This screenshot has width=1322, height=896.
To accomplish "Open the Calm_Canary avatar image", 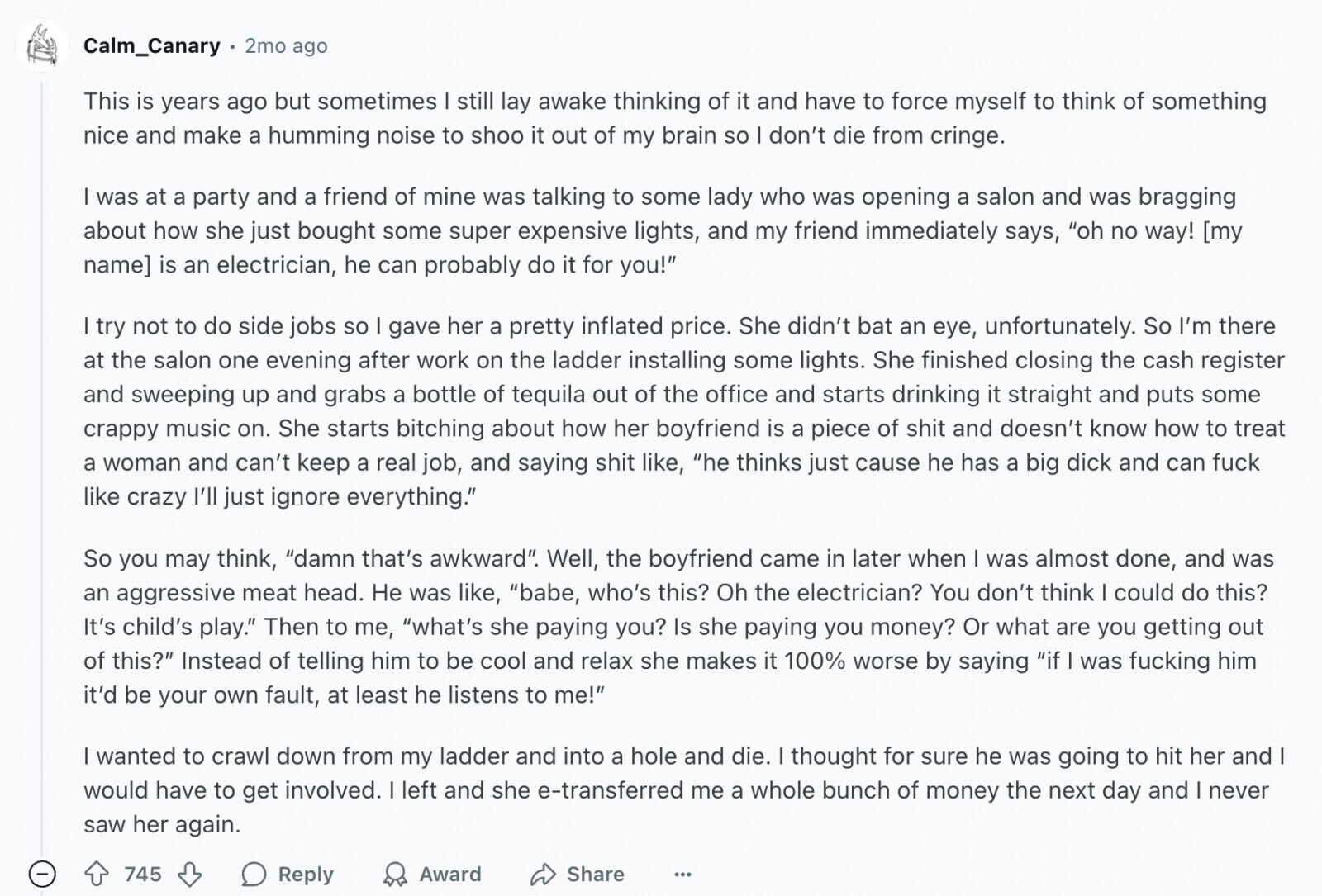I will 41,45.
